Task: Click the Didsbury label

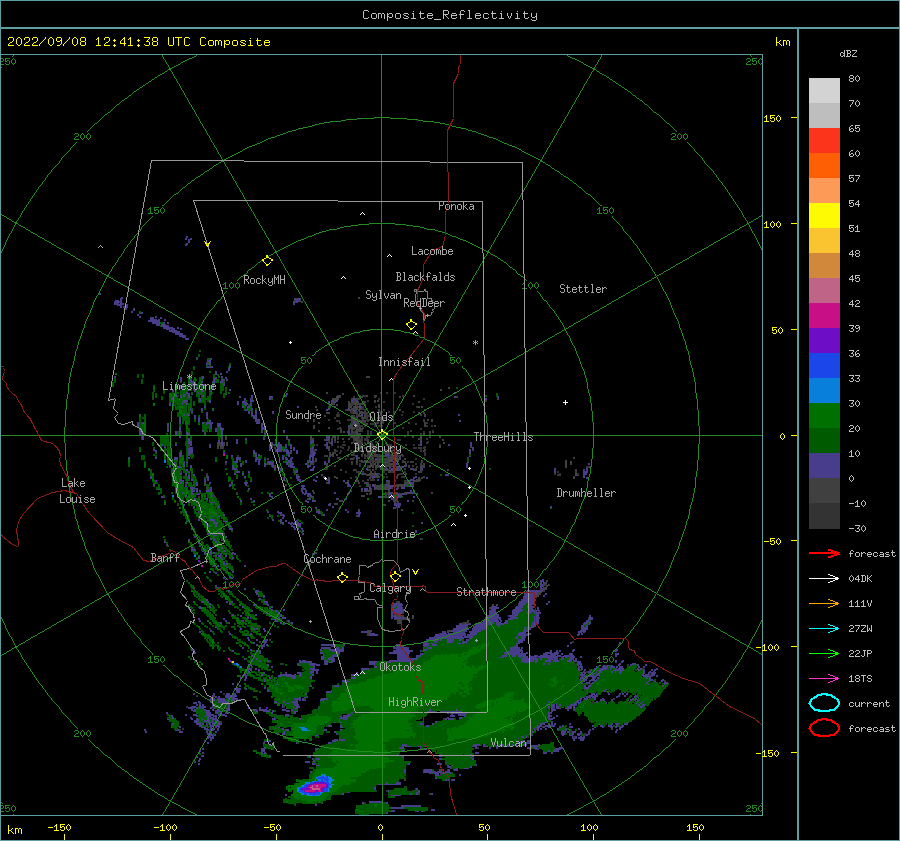Action: (378, 448)
